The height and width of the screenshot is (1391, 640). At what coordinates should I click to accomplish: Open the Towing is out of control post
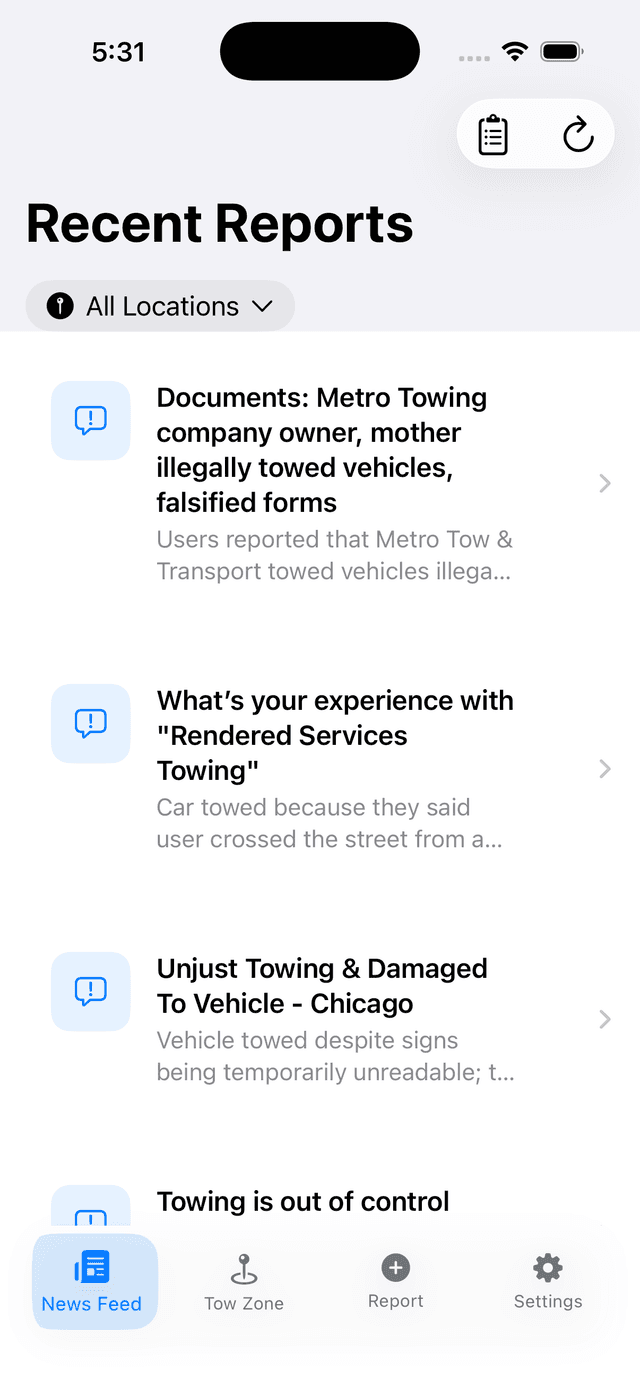pyautogui.click(x=303, y=1201)
